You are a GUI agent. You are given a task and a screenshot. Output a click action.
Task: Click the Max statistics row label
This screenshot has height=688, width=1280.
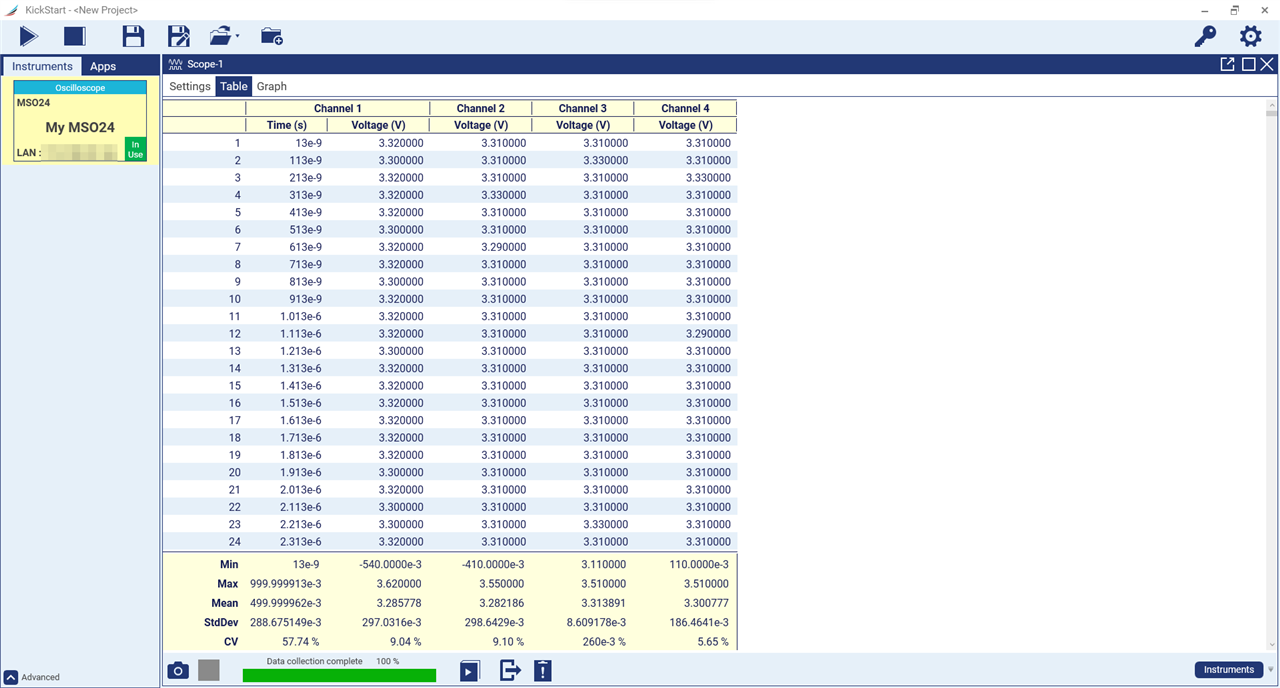(228, 583)
